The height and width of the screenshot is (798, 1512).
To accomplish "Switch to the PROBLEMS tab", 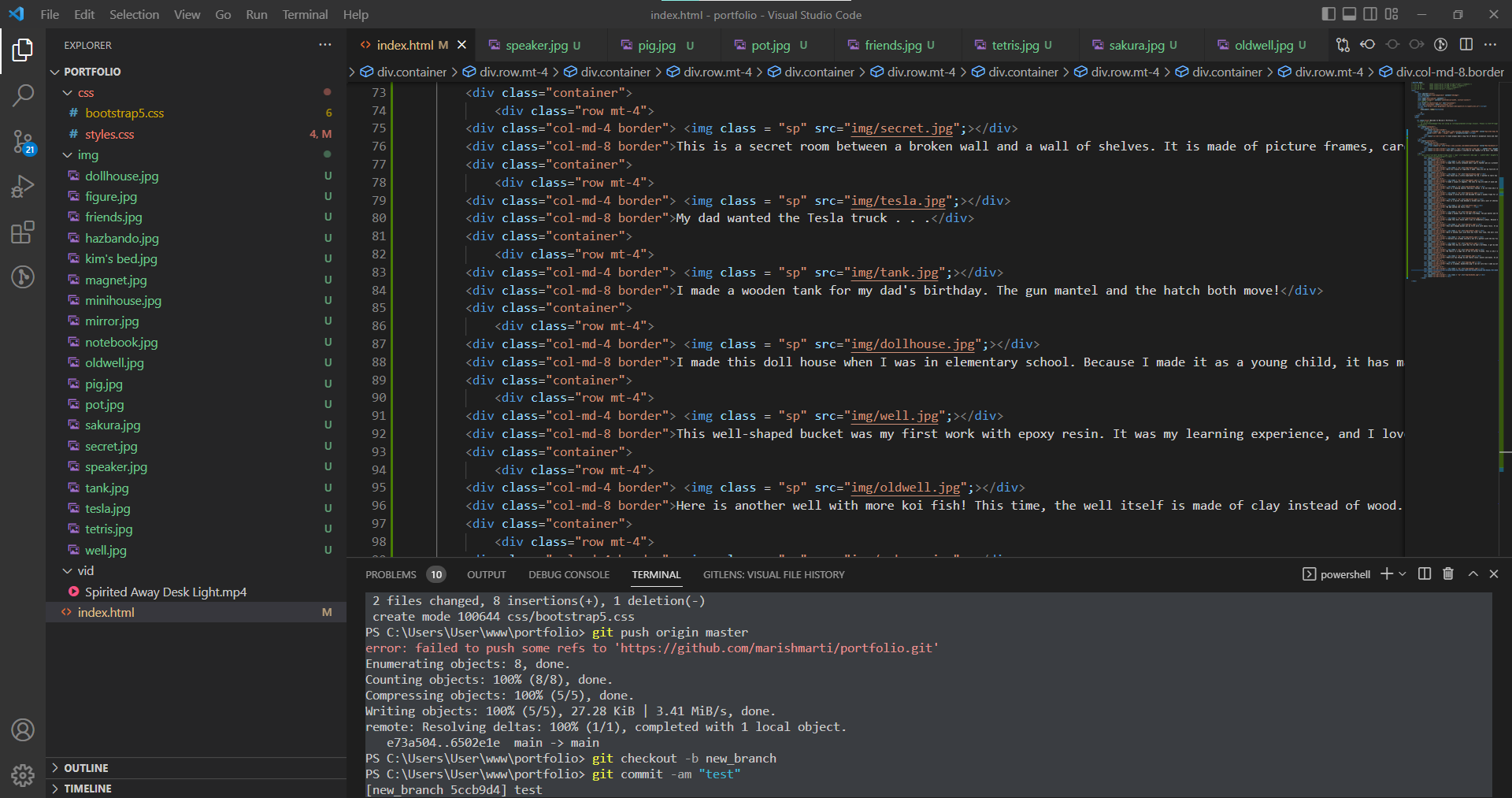I will [x=391, y=575].
